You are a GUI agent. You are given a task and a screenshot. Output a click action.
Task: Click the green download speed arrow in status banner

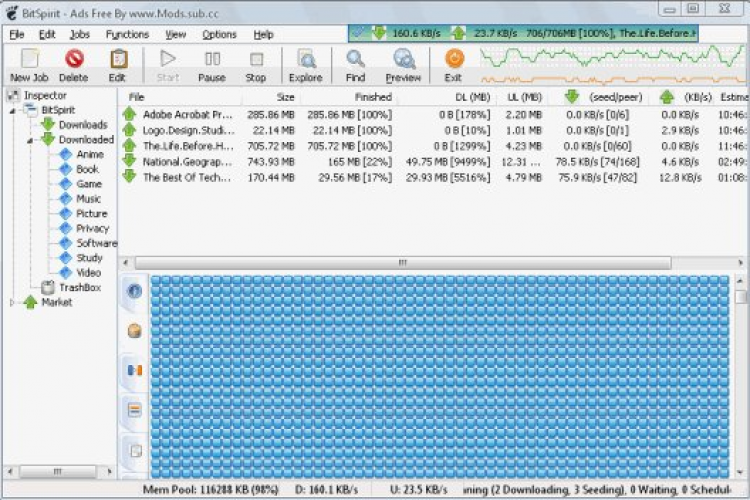pos(378,33)
